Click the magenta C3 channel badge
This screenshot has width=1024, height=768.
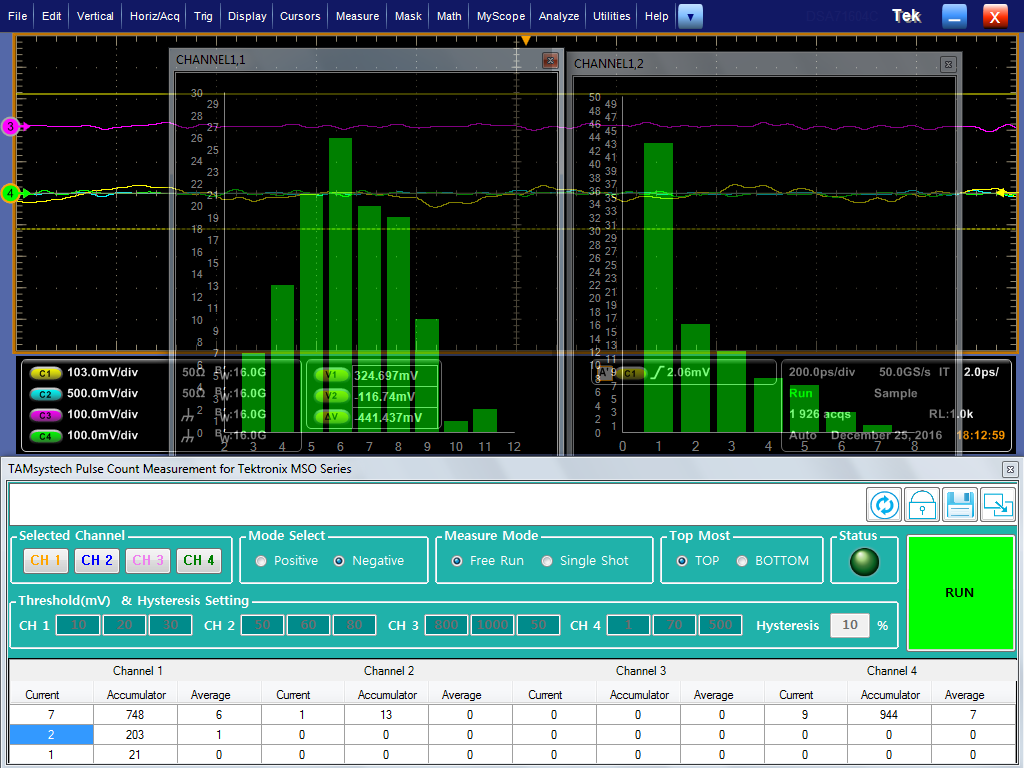pos(45,415)
